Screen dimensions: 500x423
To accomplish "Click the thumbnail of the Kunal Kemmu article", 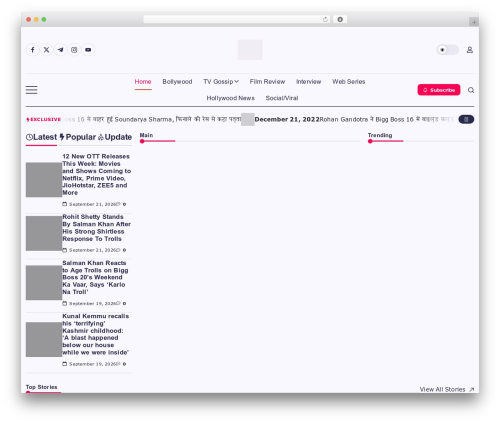I will point(44,339).
